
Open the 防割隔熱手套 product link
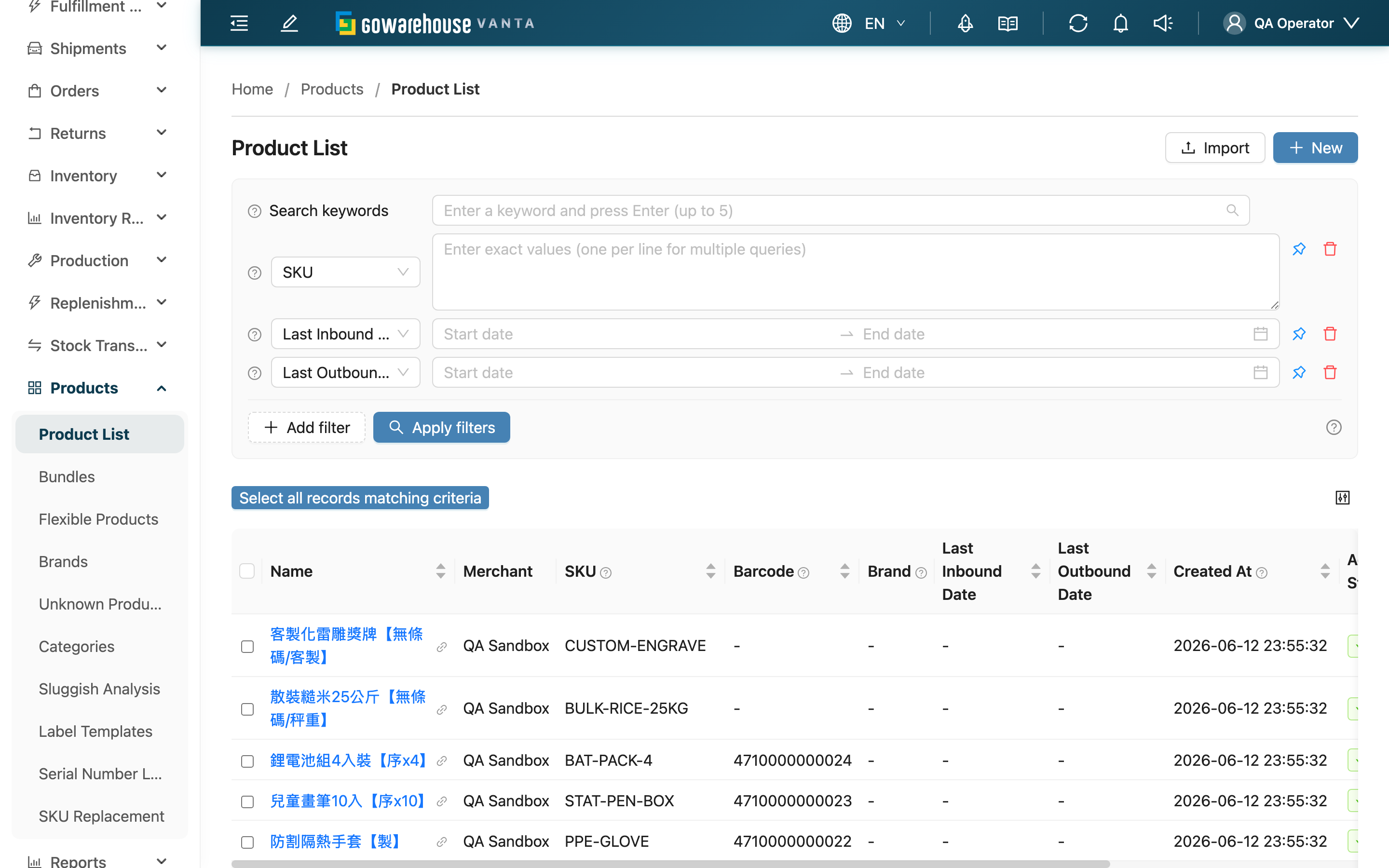[x=336, y=841]
